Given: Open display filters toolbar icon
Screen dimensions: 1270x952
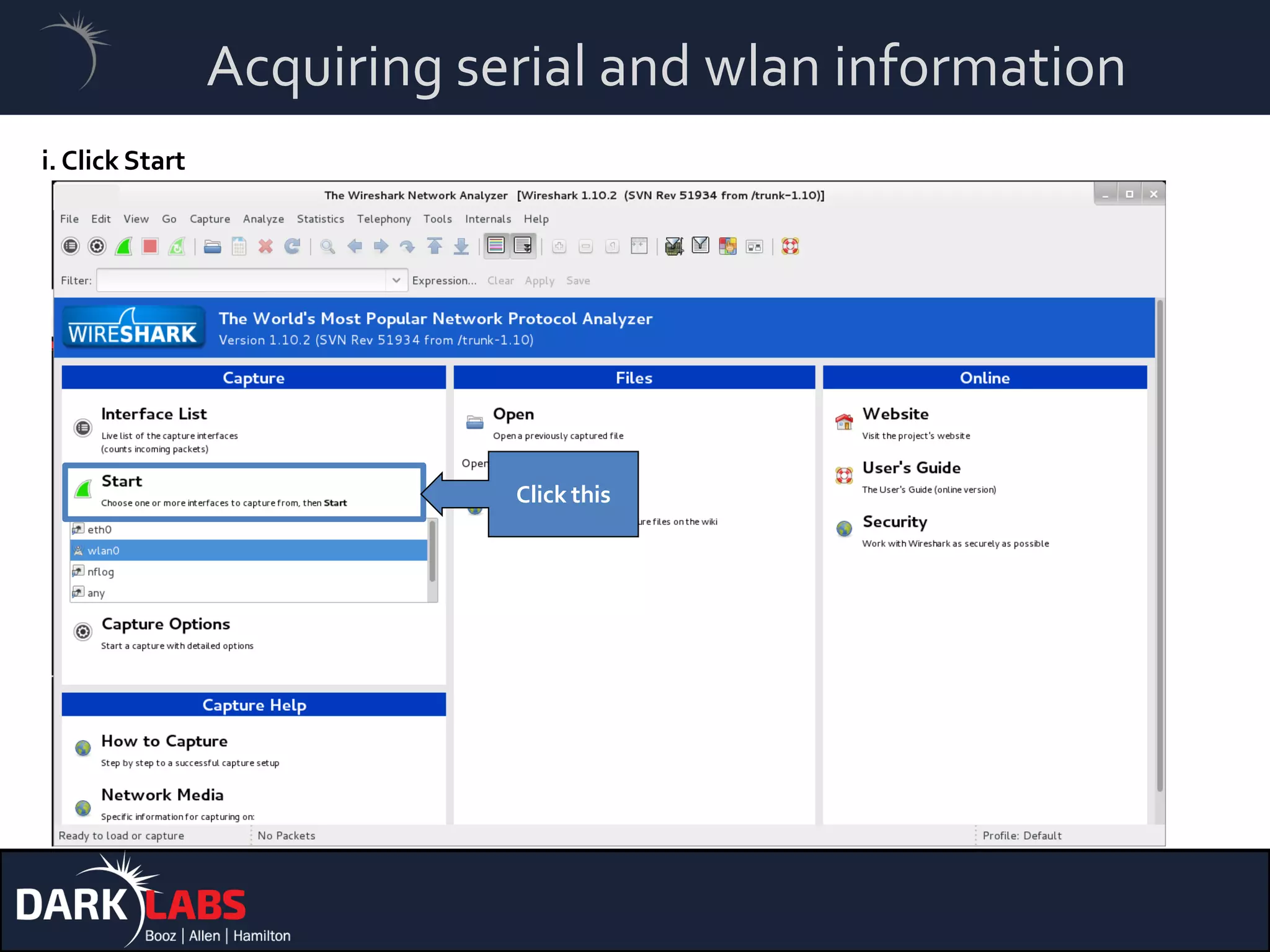Looking at the screenshot, I should tap(701, 245).
